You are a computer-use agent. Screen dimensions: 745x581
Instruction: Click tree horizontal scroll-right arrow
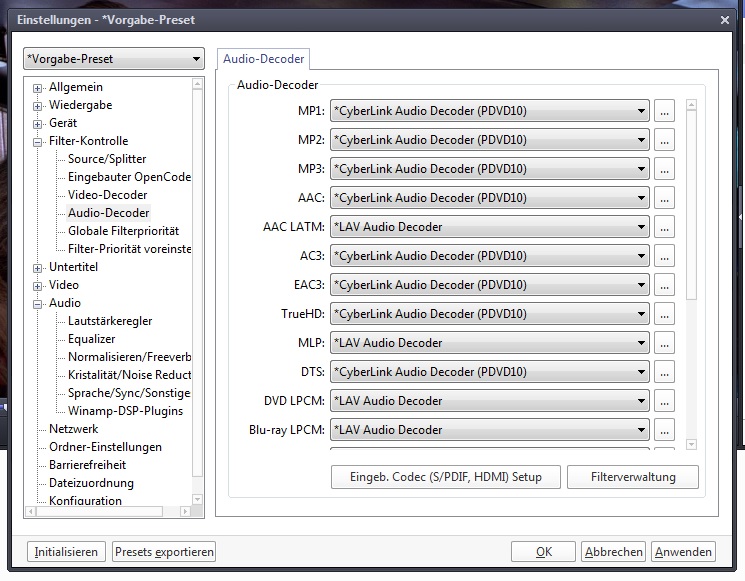(185, 512)
